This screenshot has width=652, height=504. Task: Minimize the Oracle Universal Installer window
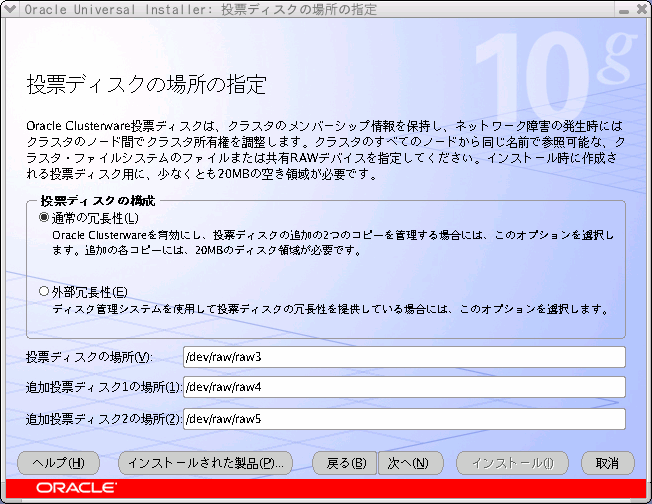coord(624,10)
